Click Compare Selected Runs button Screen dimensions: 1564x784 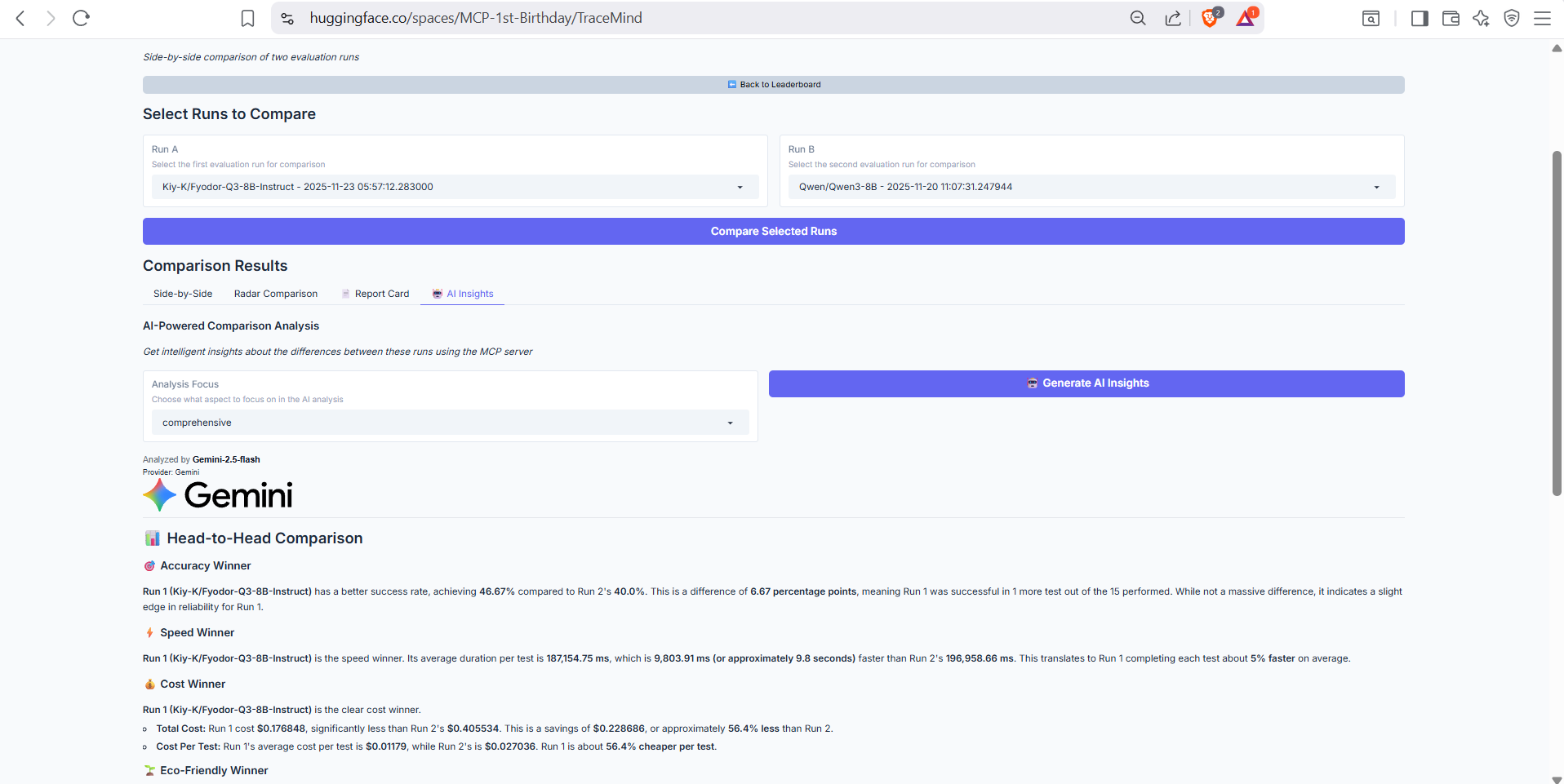773,232
